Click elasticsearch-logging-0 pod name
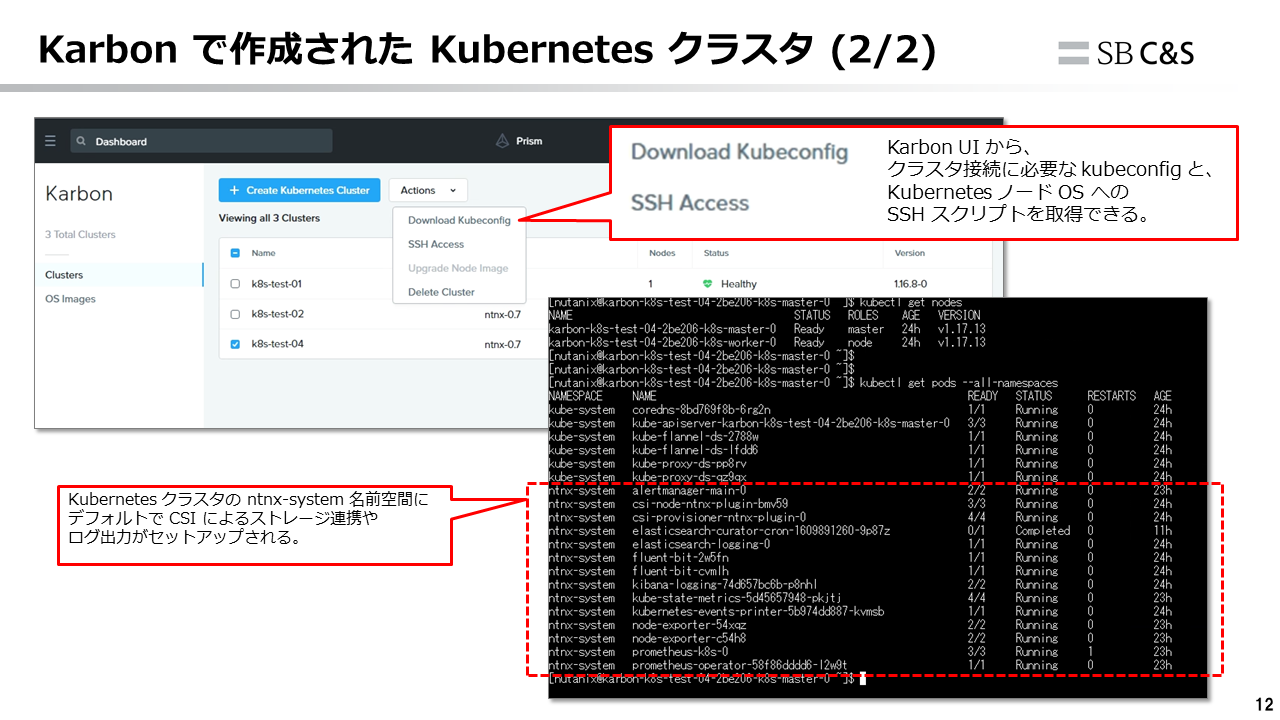The height and width of the screenshot is (720, 1280). (x=701, y=544)
